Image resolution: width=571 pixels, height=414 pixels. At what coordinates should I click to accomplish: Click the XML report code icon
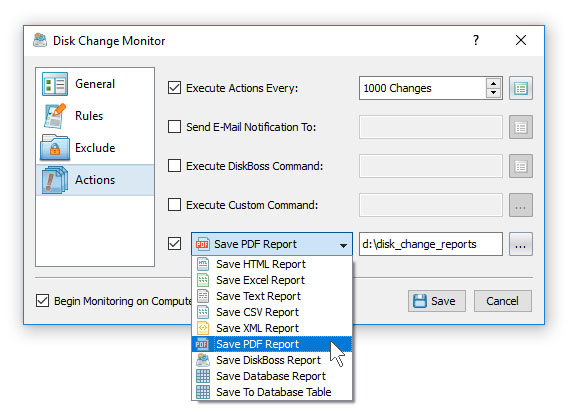click(x=203, y=328)
